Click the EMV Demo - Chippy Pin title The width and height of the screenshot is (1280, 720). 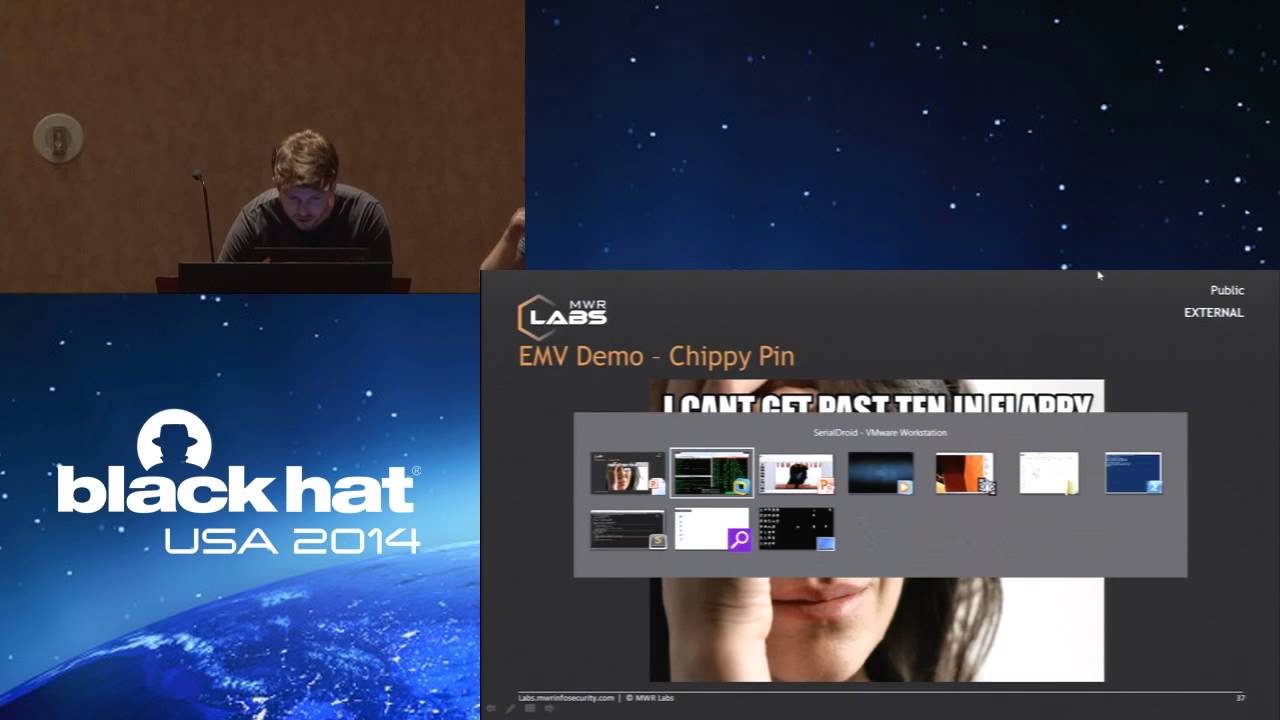[656, 356]
